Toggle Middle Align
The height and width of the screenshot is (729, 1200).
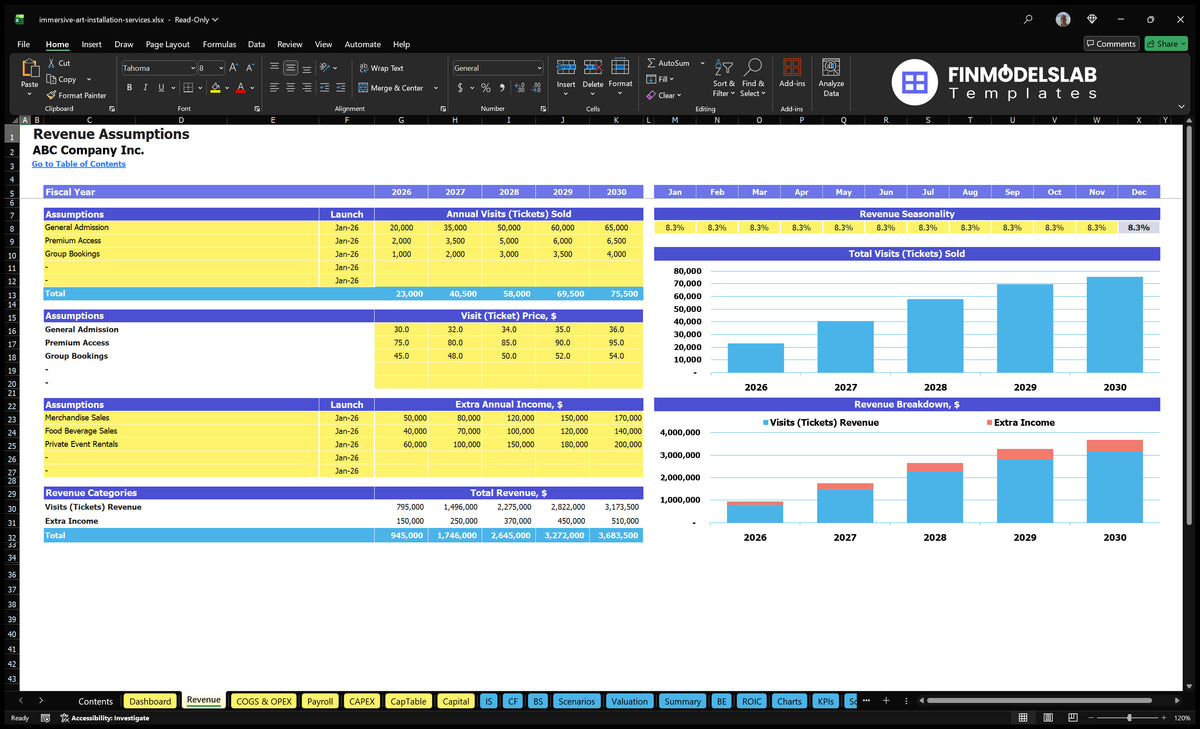pos(290,68)
